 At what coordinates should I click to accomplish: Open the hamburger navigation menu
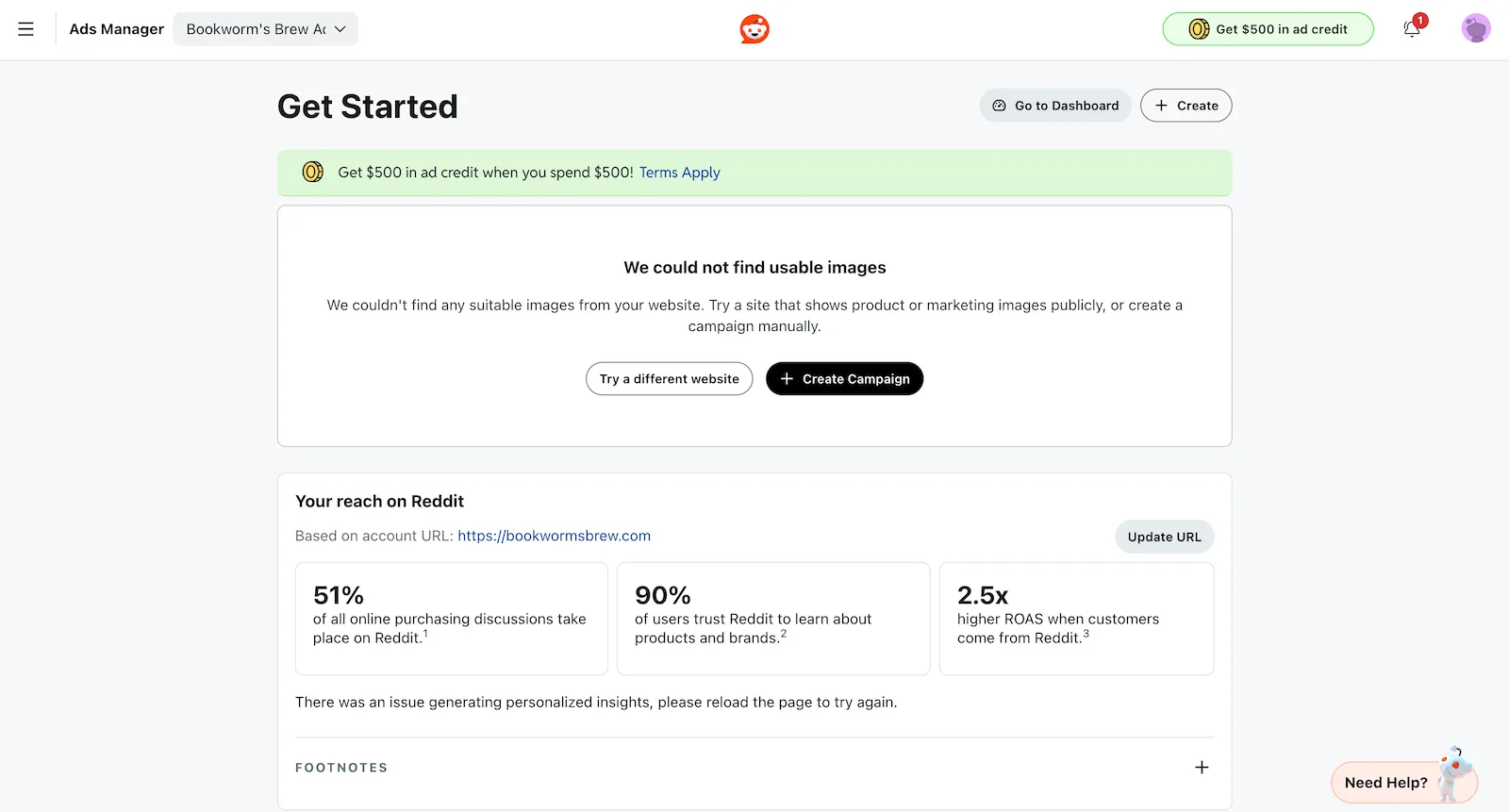[26, 29]
